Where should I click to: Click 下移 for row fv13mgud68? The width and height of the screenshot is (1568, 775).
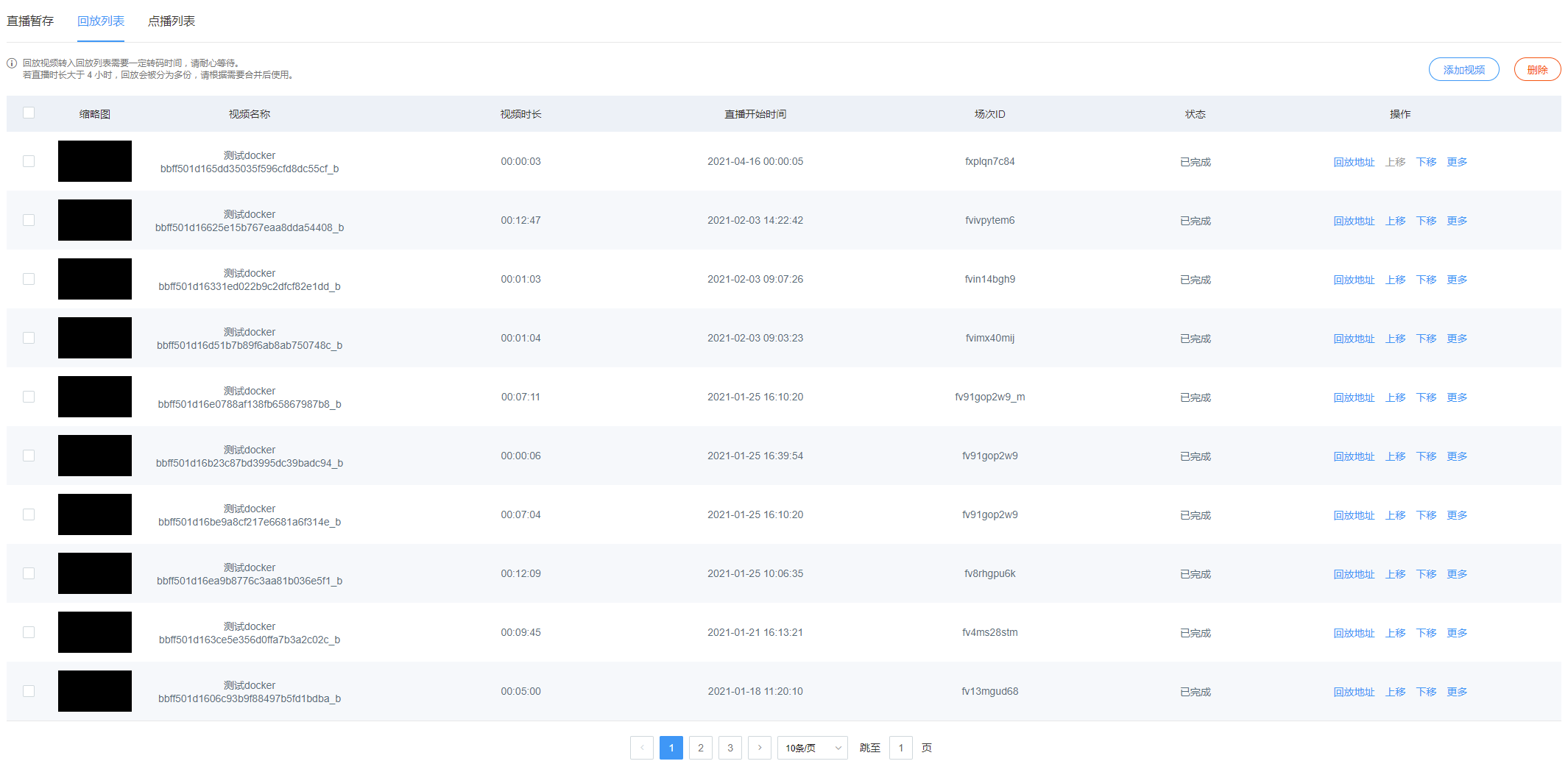click(1426, 692)
